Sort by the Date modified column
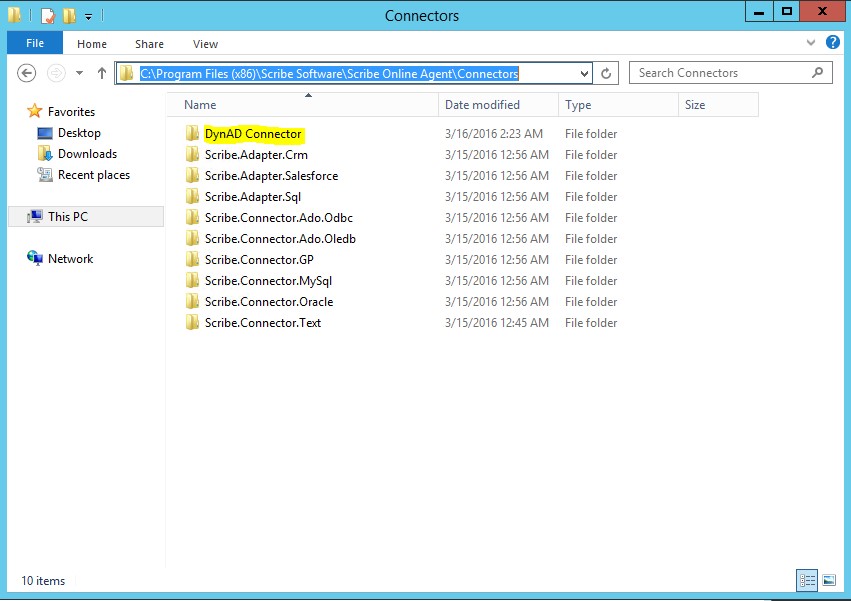Screen dimensions: 851x601 [498, 105]
